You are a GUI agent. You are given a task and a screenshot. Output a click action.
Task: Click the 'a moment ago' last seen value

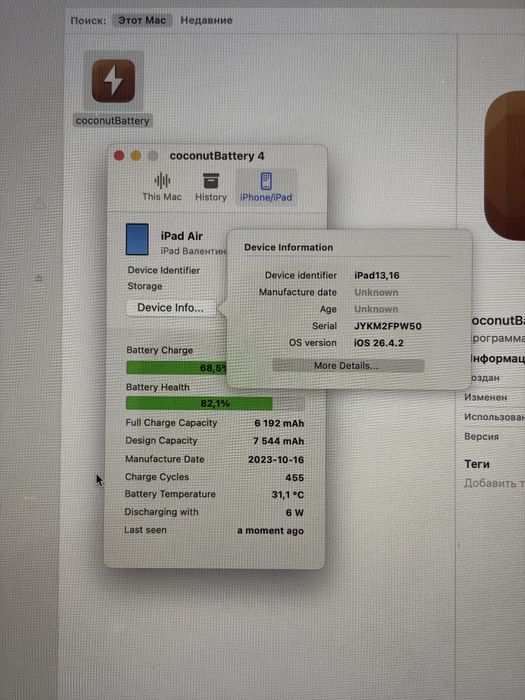click(271, 531)
